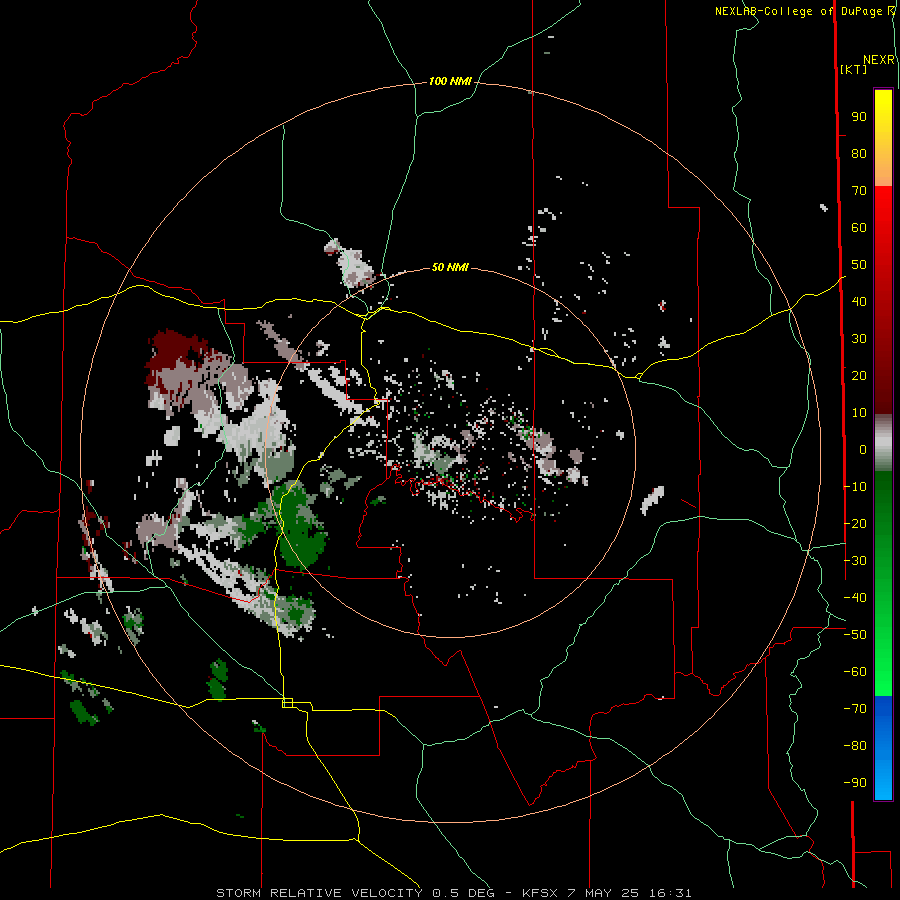Select the 80 value on velocity scale

(859, 154)
